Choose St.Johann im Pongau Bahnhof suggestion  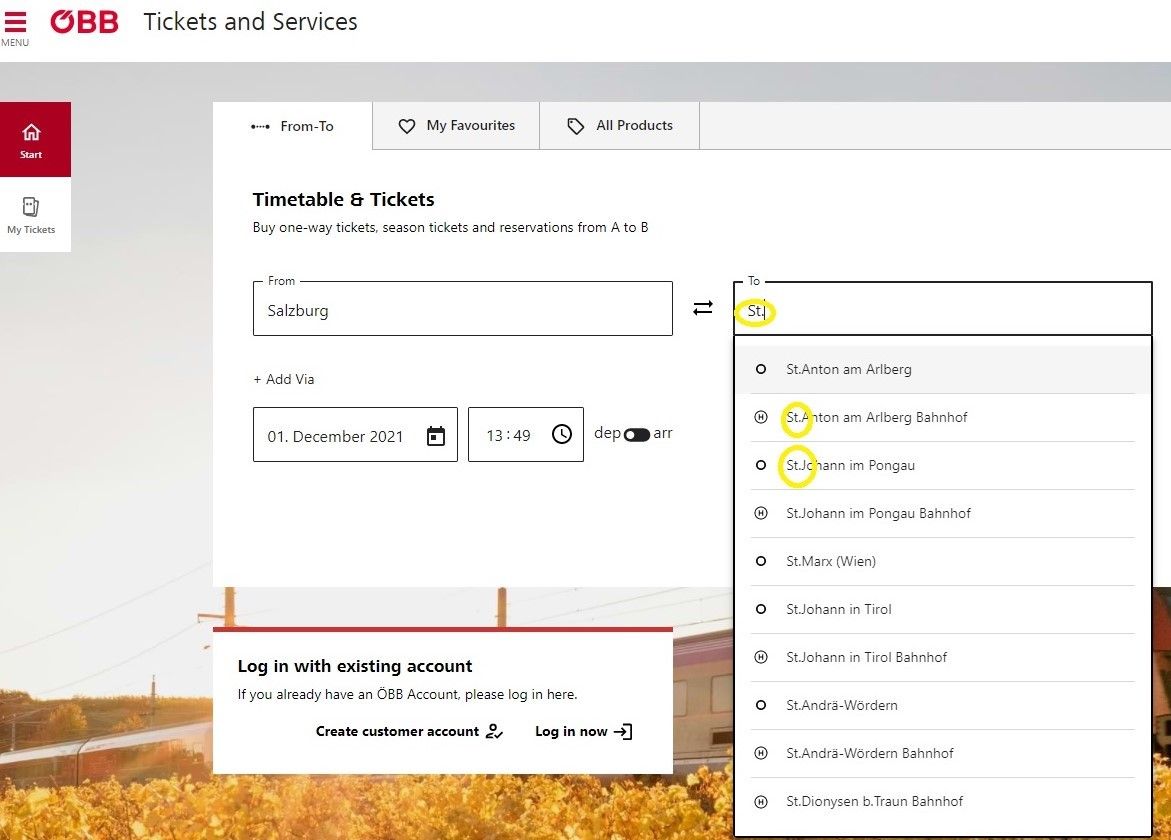coord(878,513)
